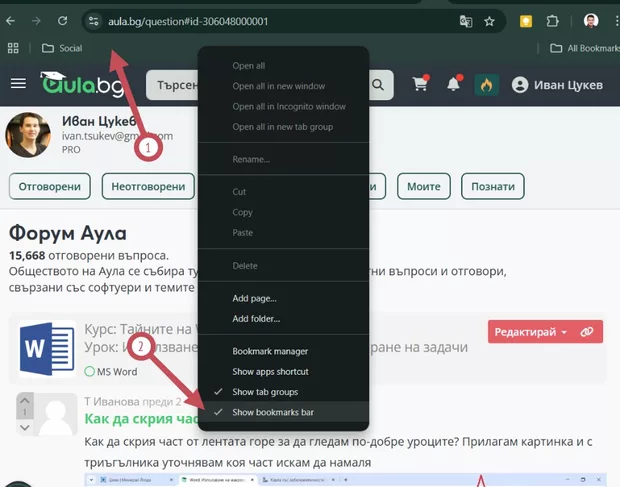Reload the page with the refresh icon
The height and width of the screenshot is (487, 620).
coord(62,21)
